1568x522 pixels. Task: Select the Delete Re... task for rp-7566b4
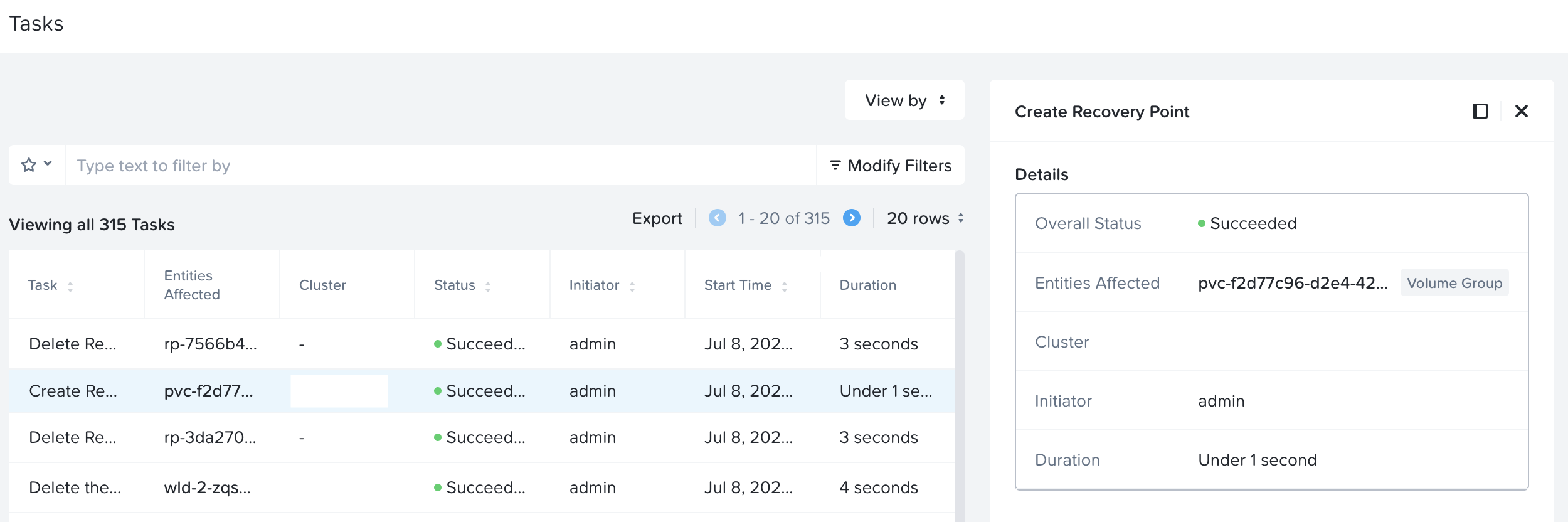coord(73,344)
